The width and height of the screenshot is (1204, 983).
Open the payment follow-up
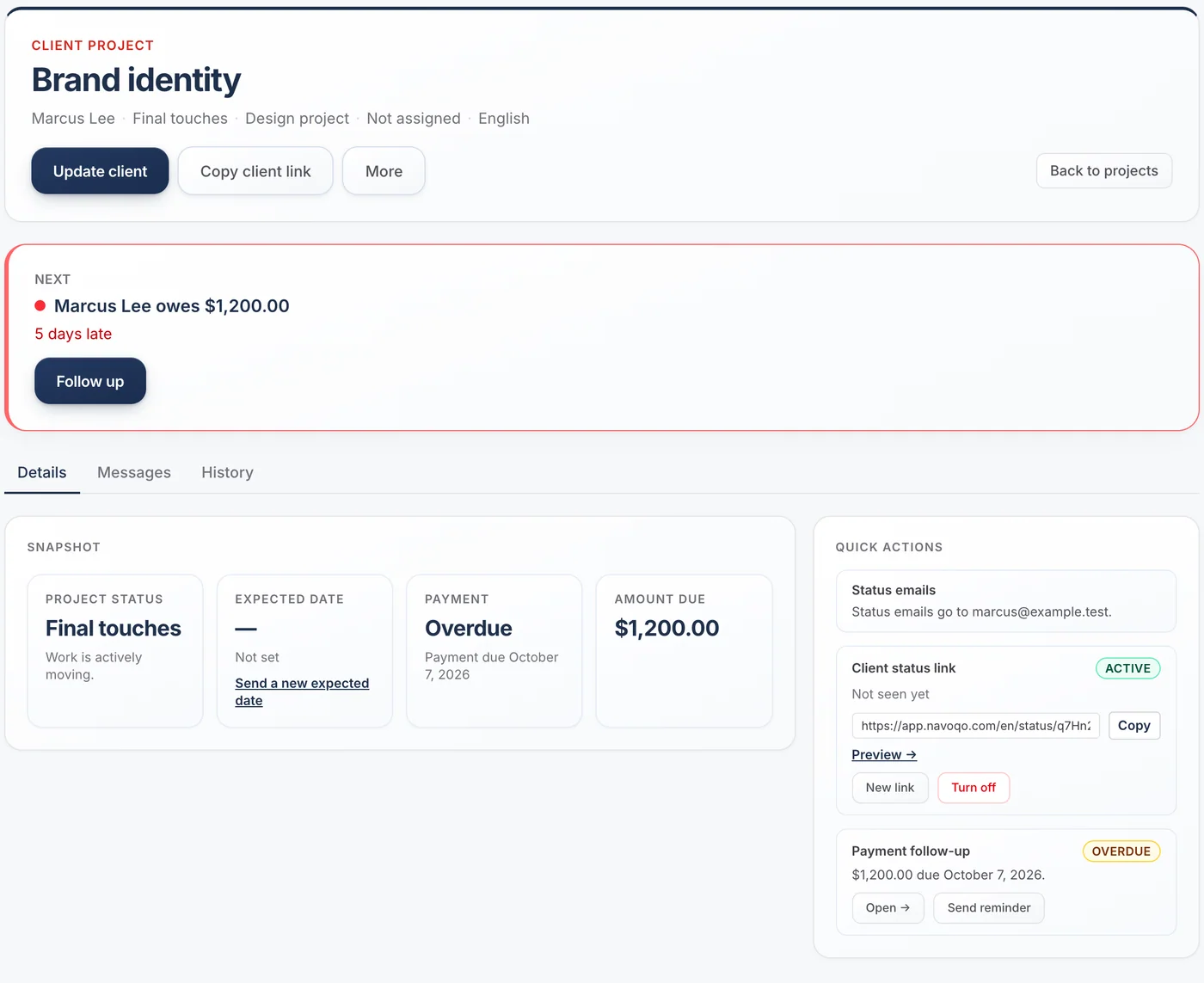click(x=888, y=907)
